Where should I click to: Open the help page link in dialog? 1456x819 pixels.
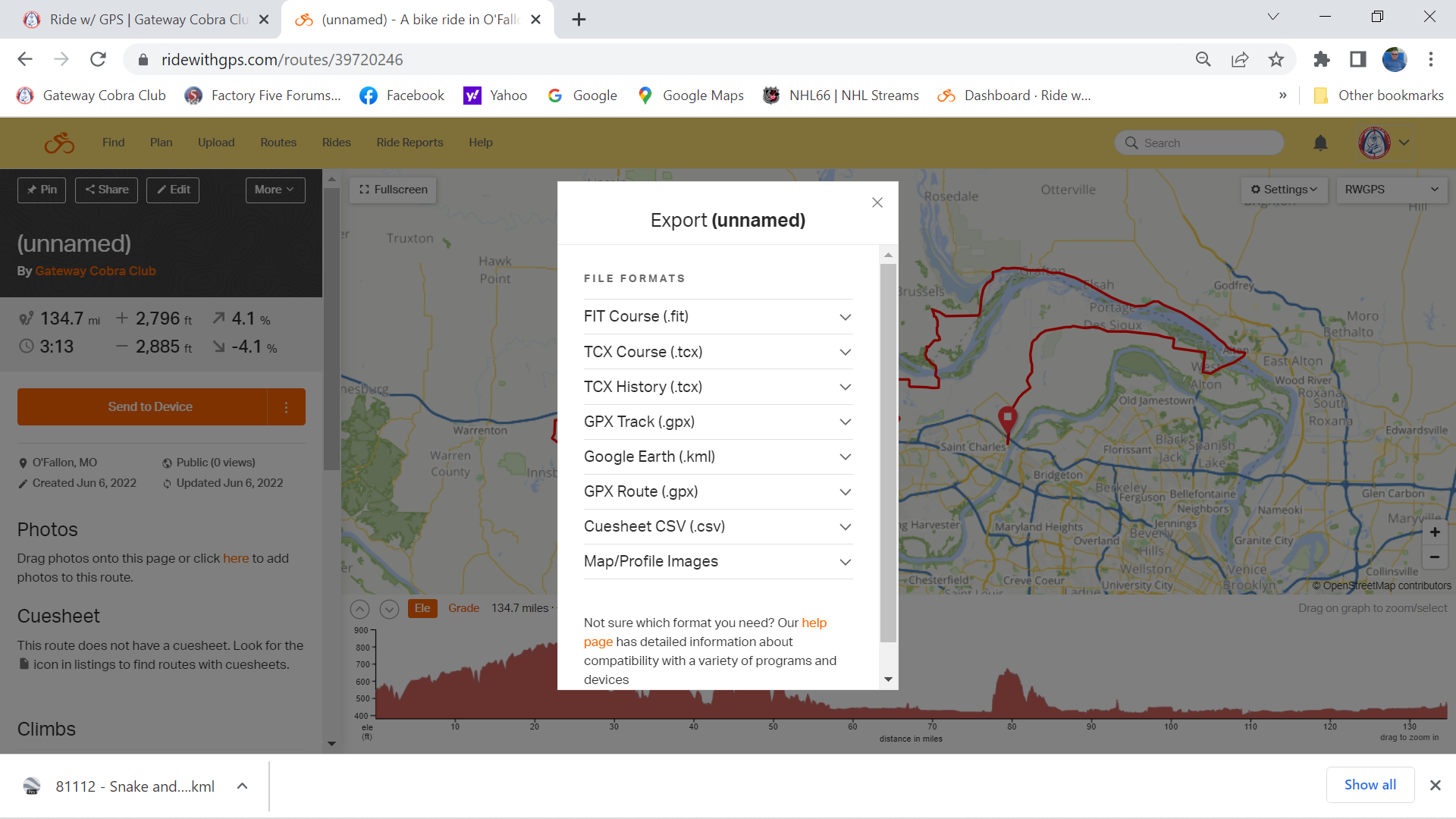[x=814, y=623]
